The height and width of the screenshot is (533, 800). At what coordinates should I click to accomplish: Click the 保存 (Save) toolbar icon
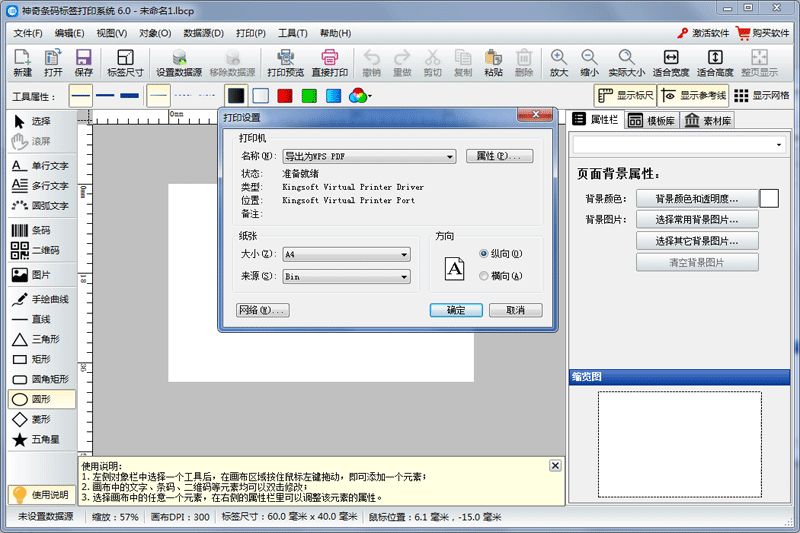coord(83,63)
